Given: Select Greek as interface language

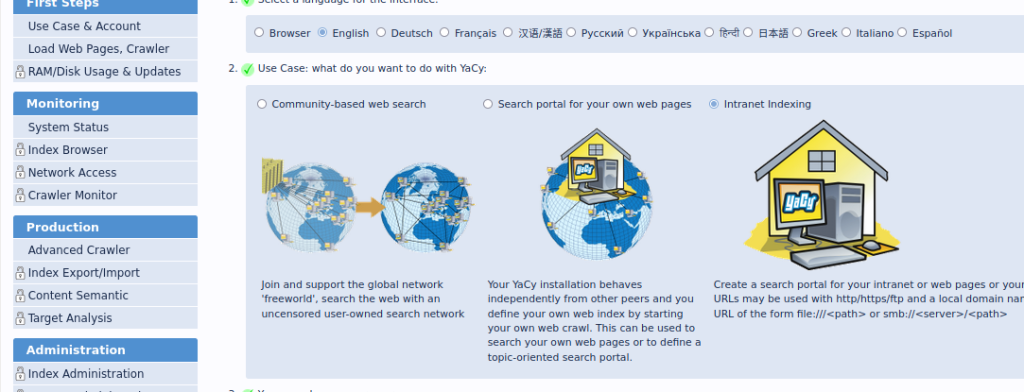Looking at the screenshot, I should [x=797, y=32].
